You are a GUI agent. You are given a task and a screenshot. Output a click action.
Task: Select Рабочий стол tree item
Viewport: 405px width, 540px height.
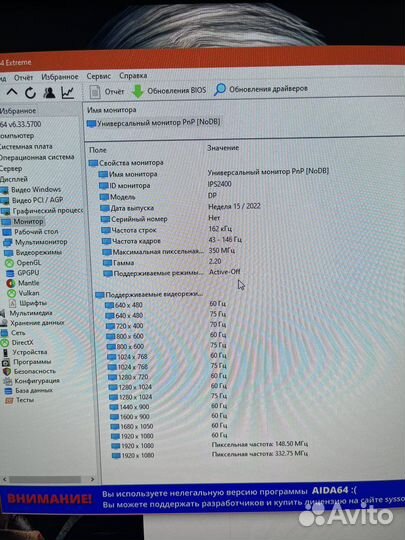pos(30,232)
